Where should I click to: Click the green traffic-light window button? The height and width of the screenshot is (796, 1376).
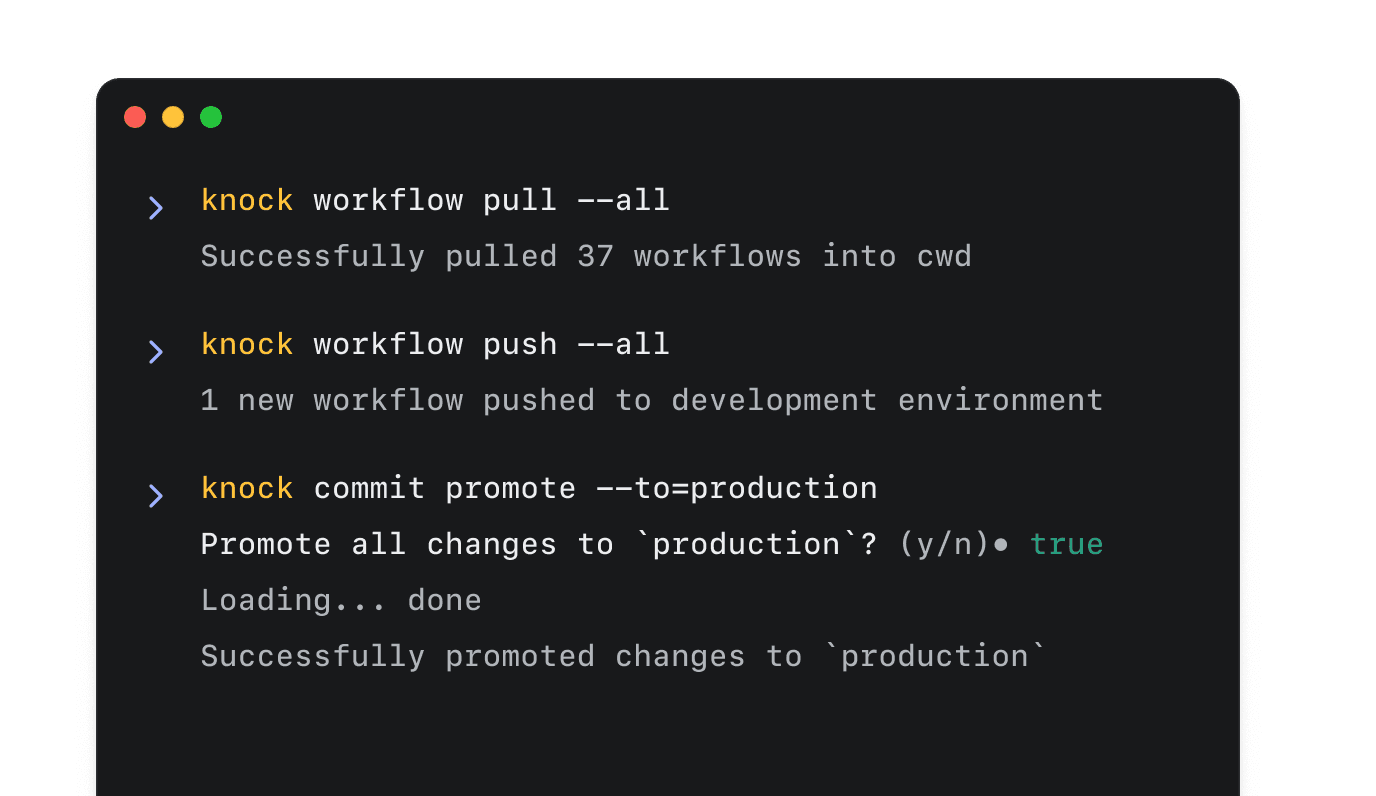pos(211,116)
